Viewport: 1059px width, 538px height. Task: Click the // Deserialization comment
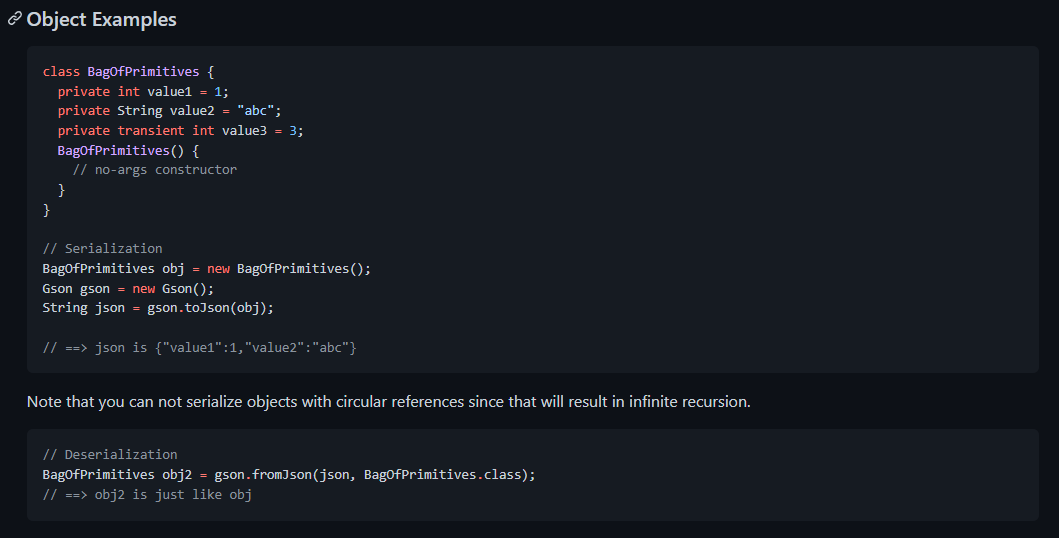pyautogui.click(x=110, y=454)
